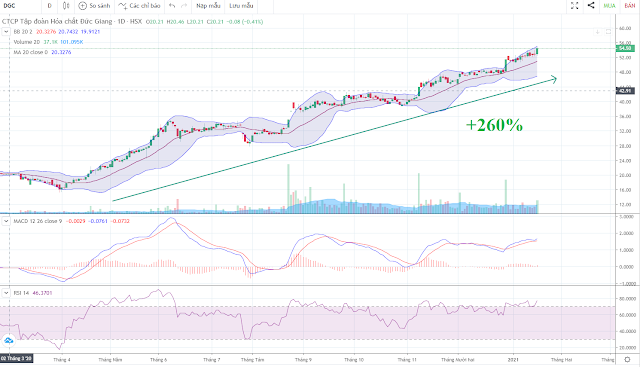The image size is (640, 367).
Task: Click Lưu mẫu save template
Action: (x=241, y=6)
